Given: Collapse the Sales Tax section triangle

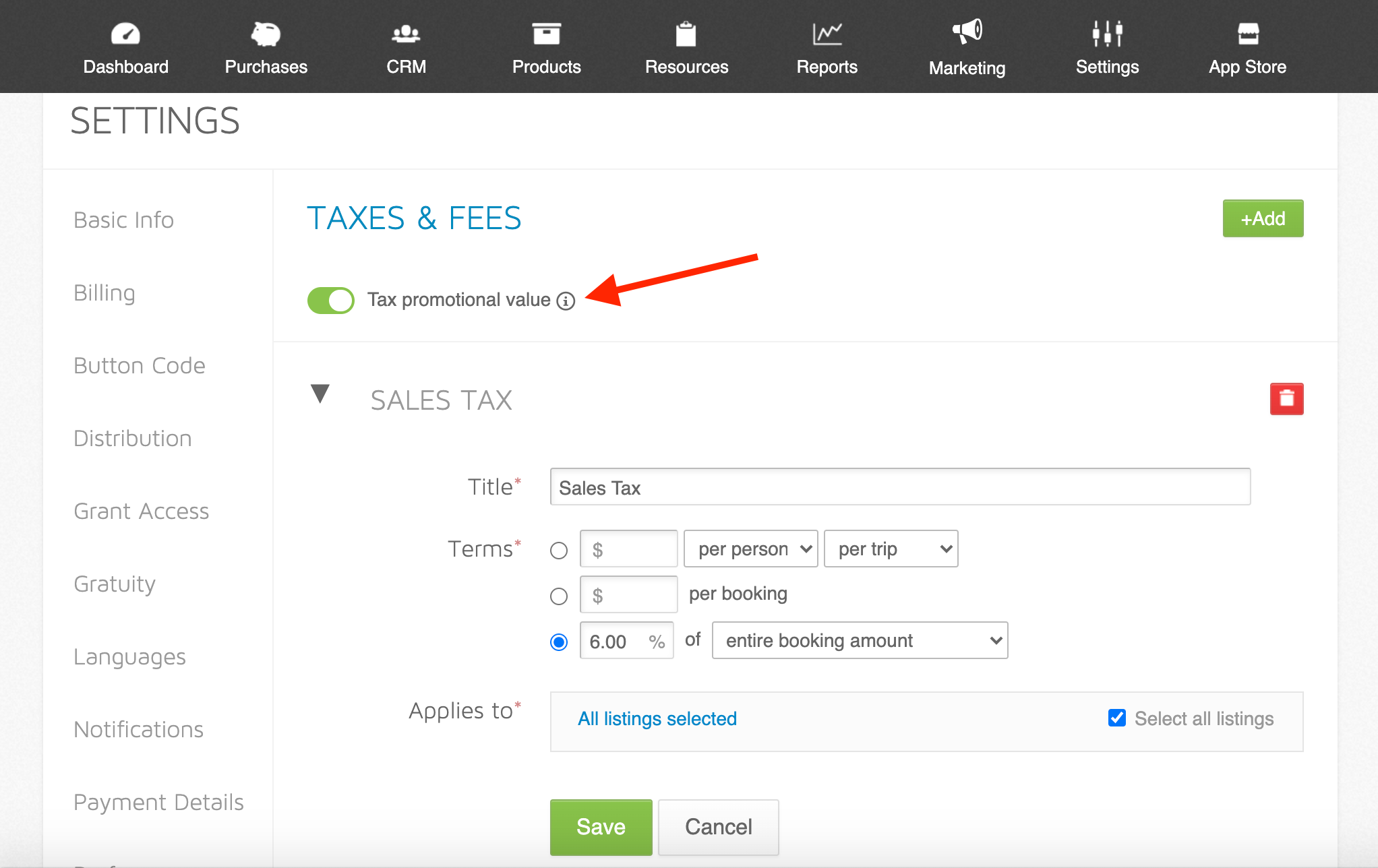Looking at the screenshot, I should 320,394.
